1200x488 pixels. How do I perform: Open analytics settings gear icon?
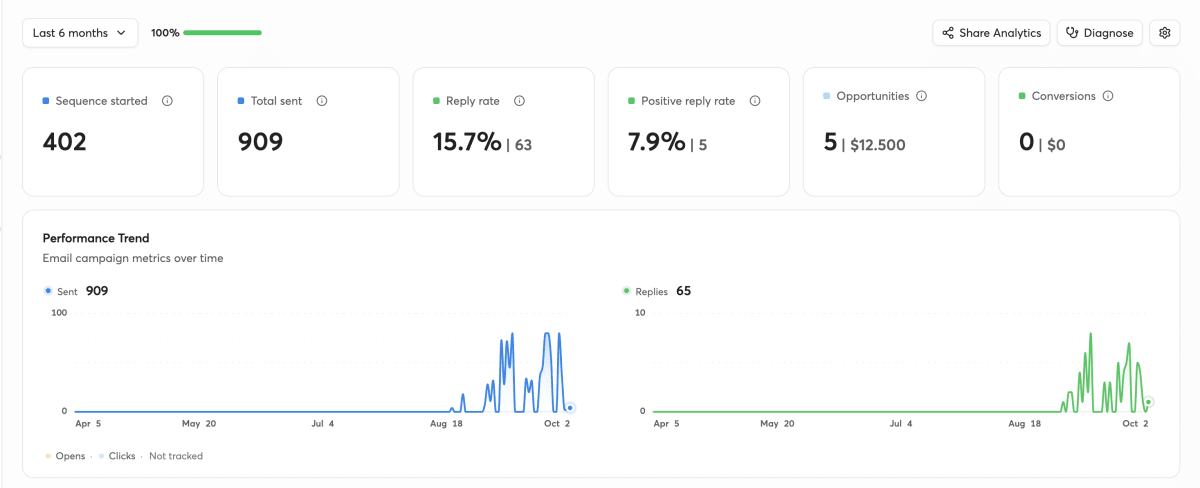click(1164, 33)
